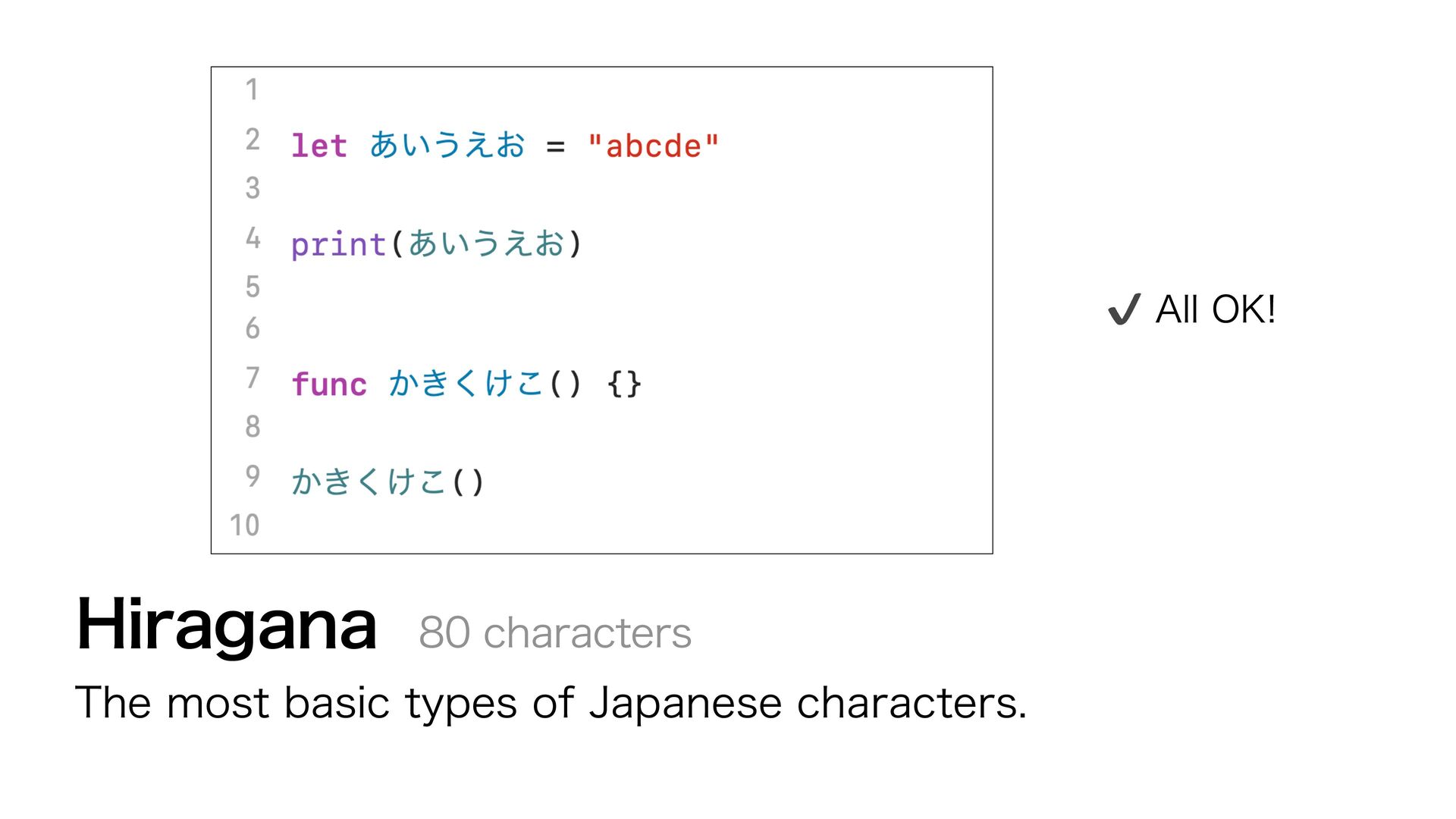Click the Hiragana heading
This screenshot has height=819, width=1456.
point(227,625)
